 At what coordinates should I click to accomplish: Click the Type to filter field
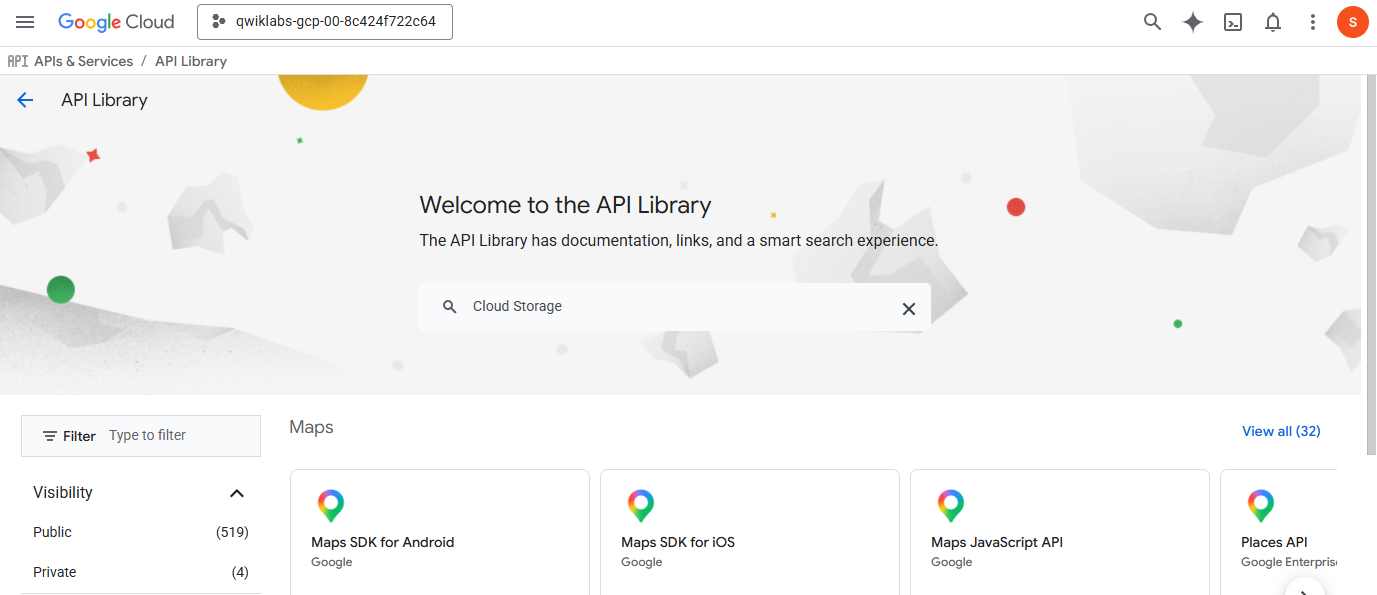[x=180, y=436]
